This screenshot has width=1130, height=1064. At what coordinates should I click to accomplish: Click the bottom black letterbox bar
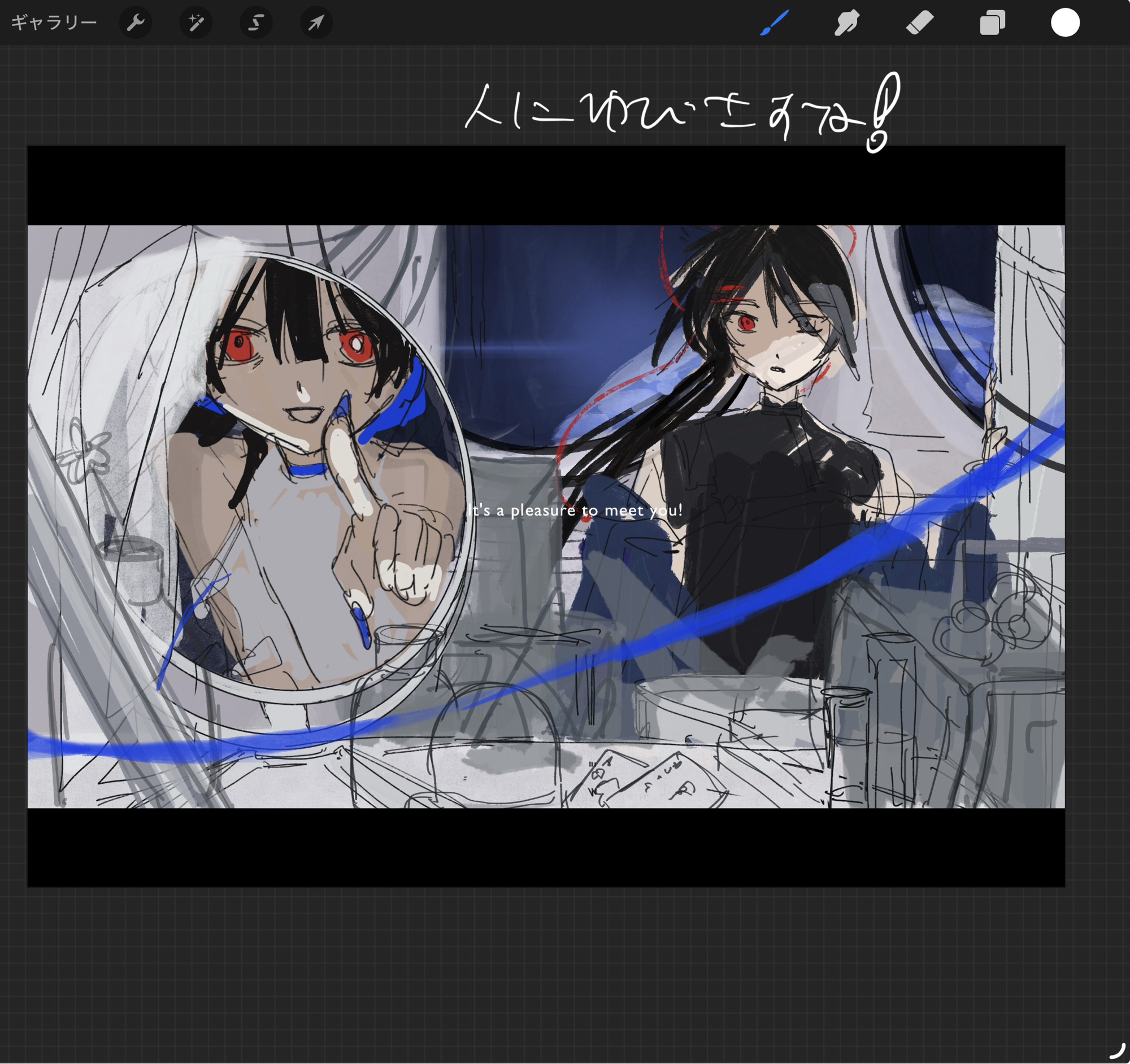pyautogui.click(x=546, y=847)
